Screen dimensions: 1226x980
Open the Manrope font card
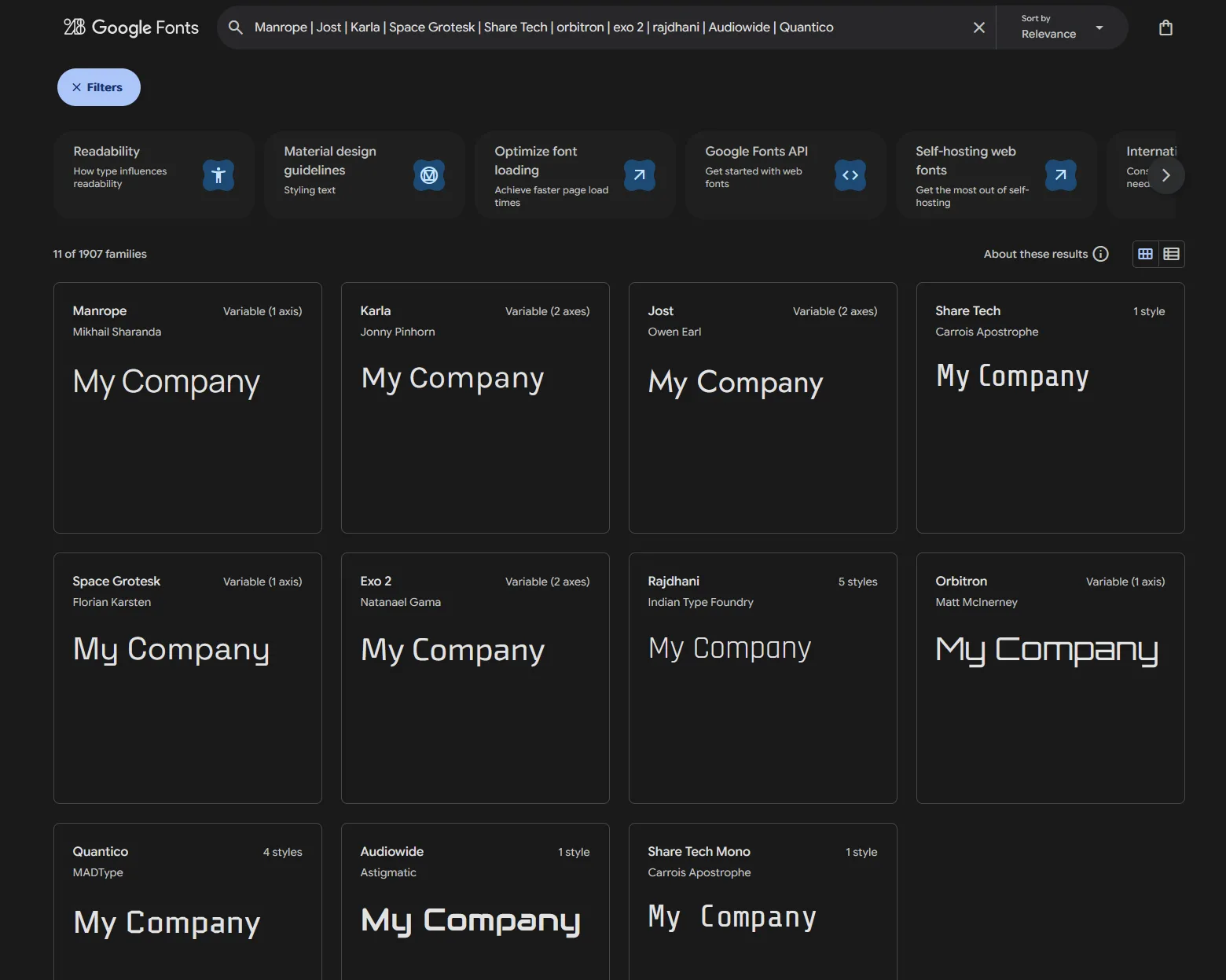point(187,407)
